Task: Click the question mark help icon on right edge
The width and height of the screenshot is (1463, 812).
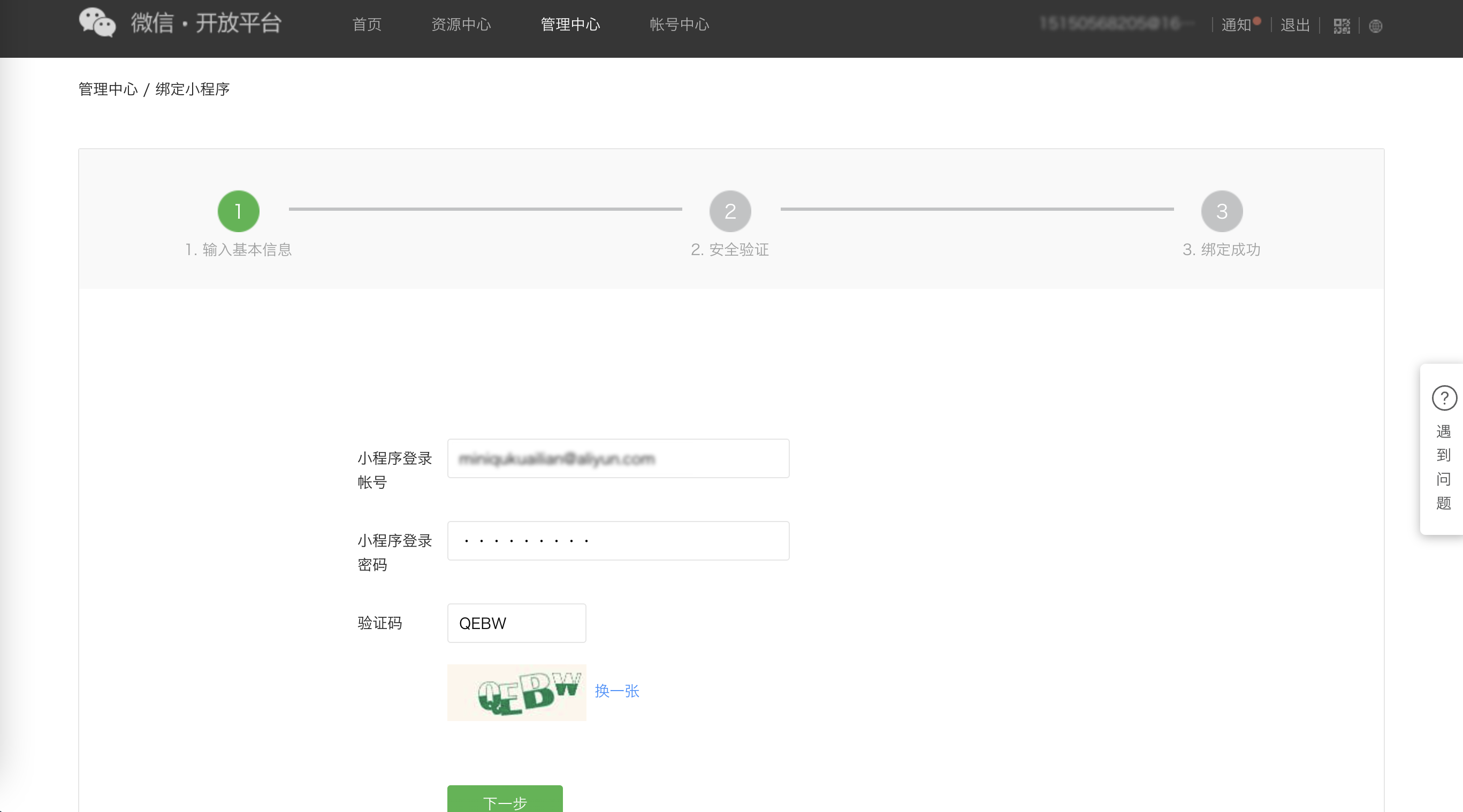Action: 1444,399
